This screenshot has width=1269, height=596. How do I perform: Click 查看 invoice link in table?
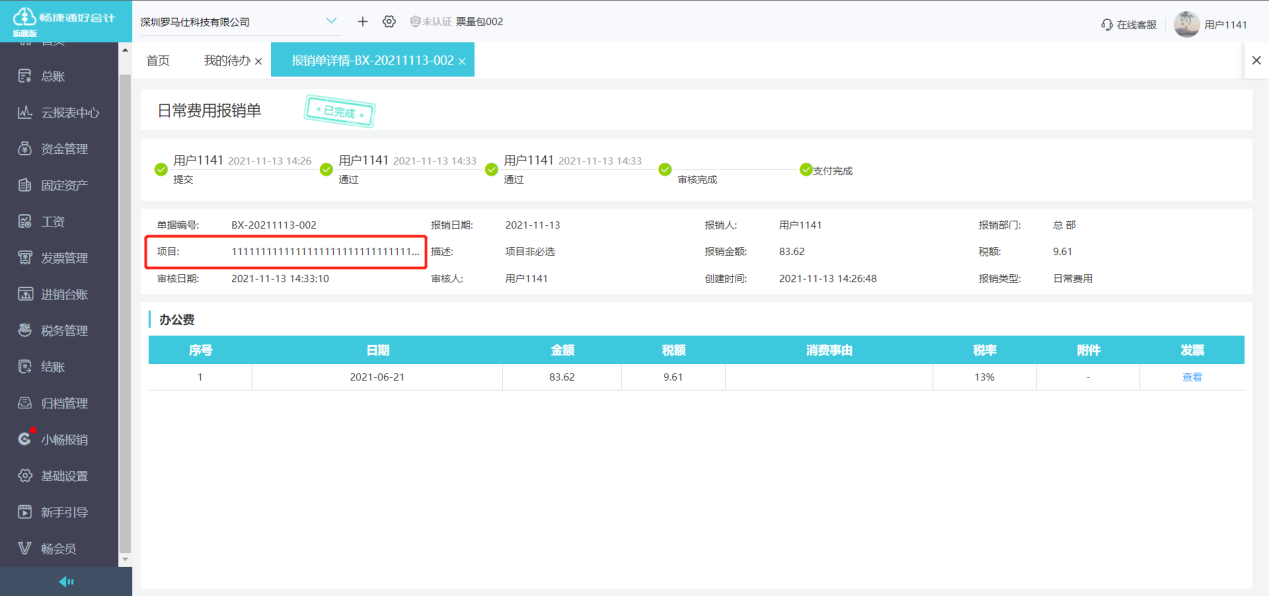(x=1191, y=378)
